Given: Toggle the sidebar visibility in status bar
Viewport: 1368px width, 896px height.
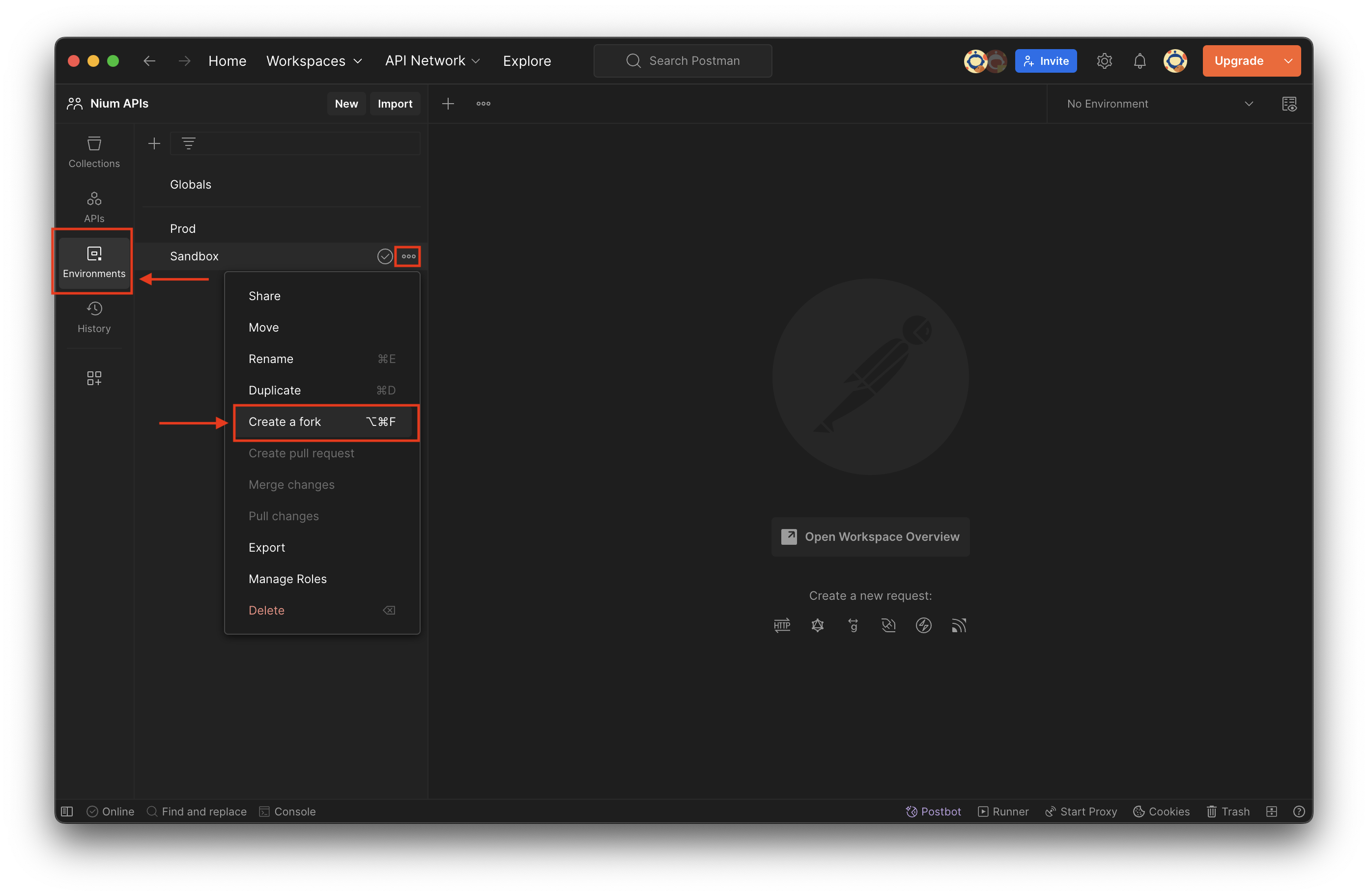Looking at the screenshot, I should [x=67, y=812].
